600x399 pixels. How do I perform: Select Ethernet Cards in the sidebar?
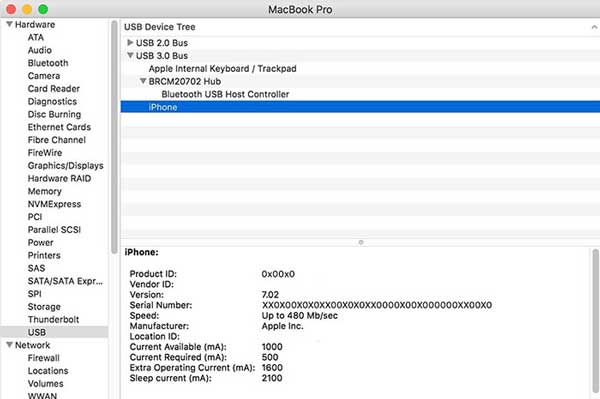[59, 127]
